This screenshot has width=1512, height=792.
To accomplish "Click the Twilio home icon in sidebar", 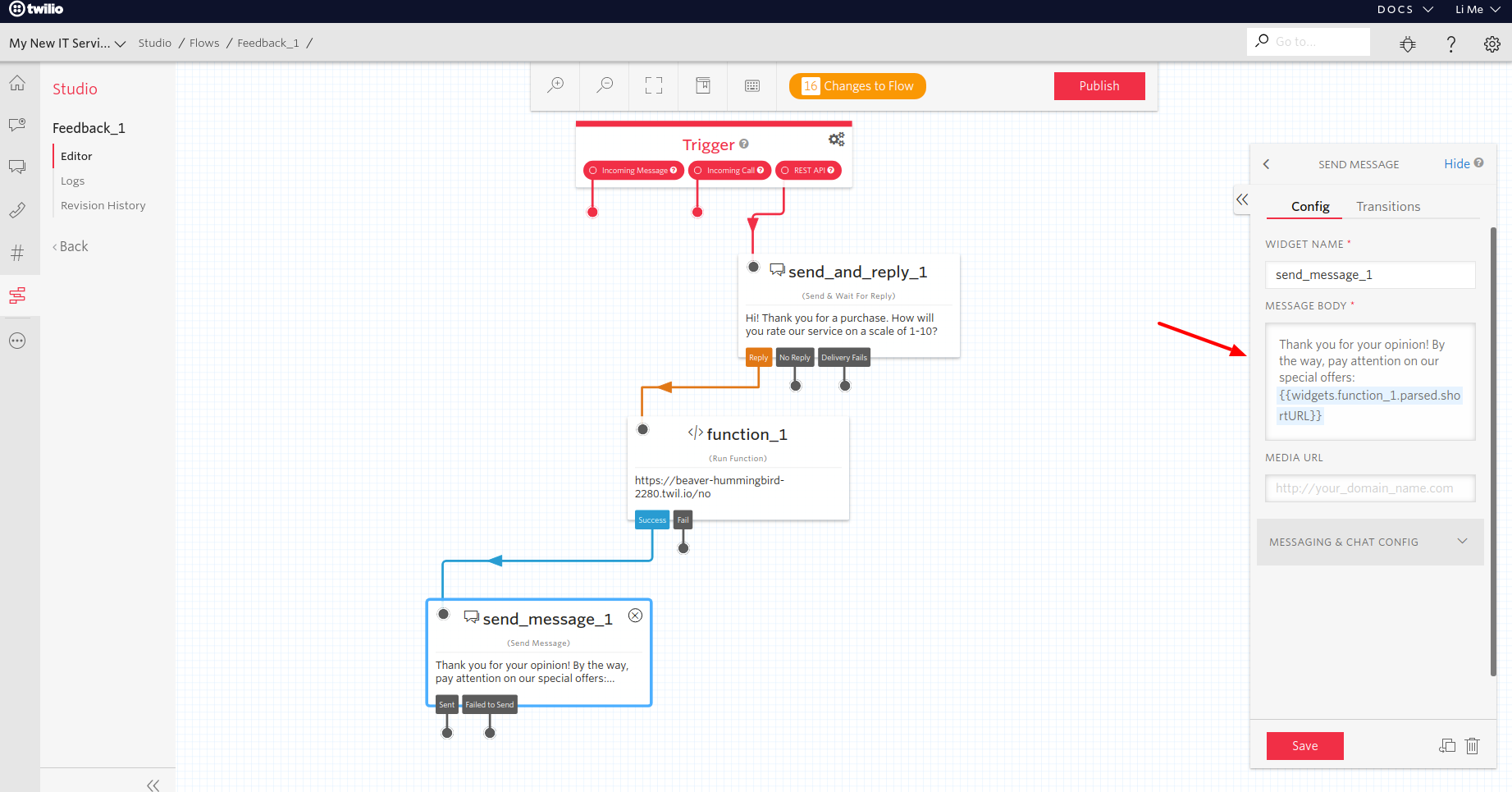I will (x=18, y=83).
